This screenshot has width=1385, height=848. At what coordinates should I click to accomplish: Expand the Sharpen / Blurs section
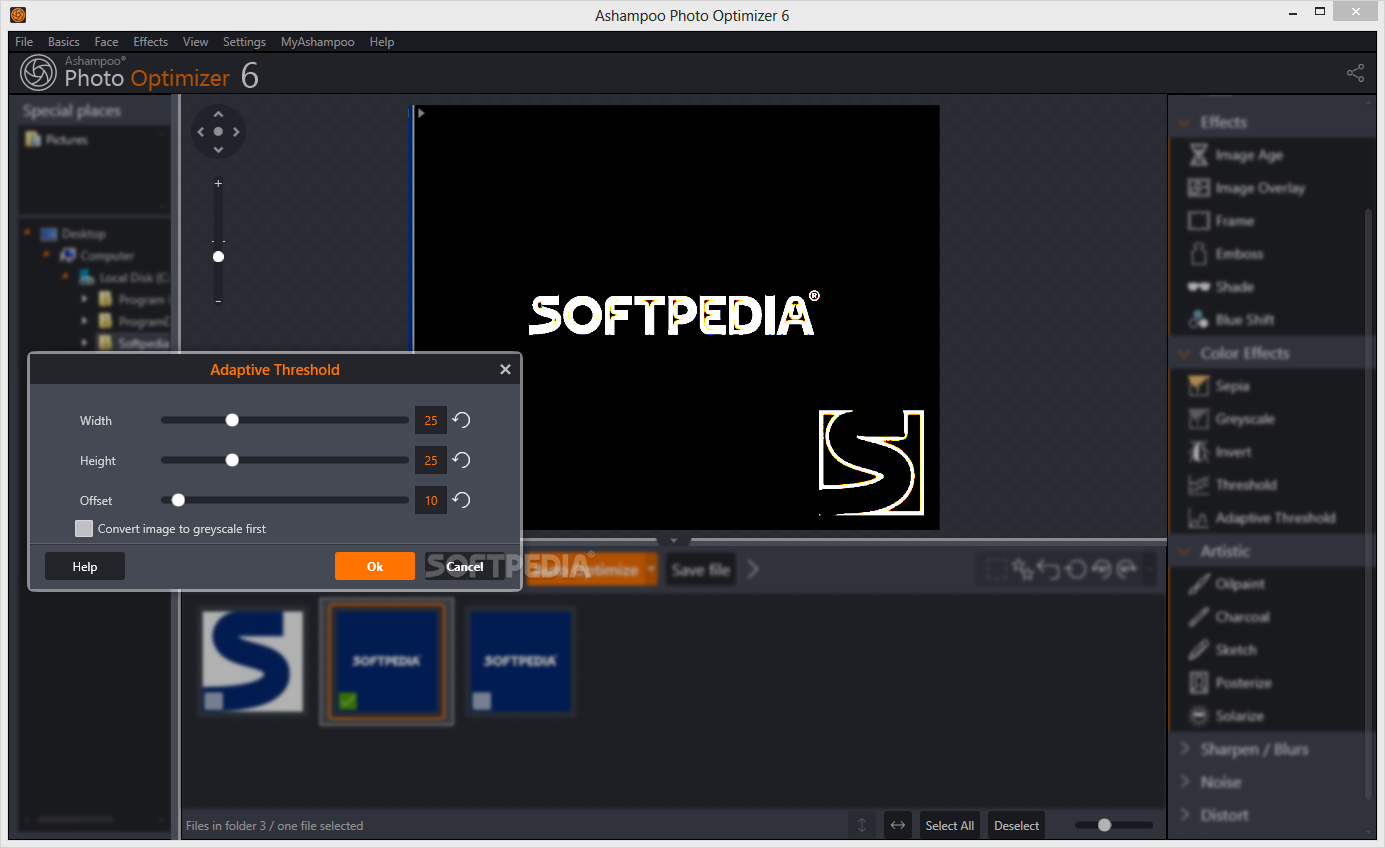1186,749
